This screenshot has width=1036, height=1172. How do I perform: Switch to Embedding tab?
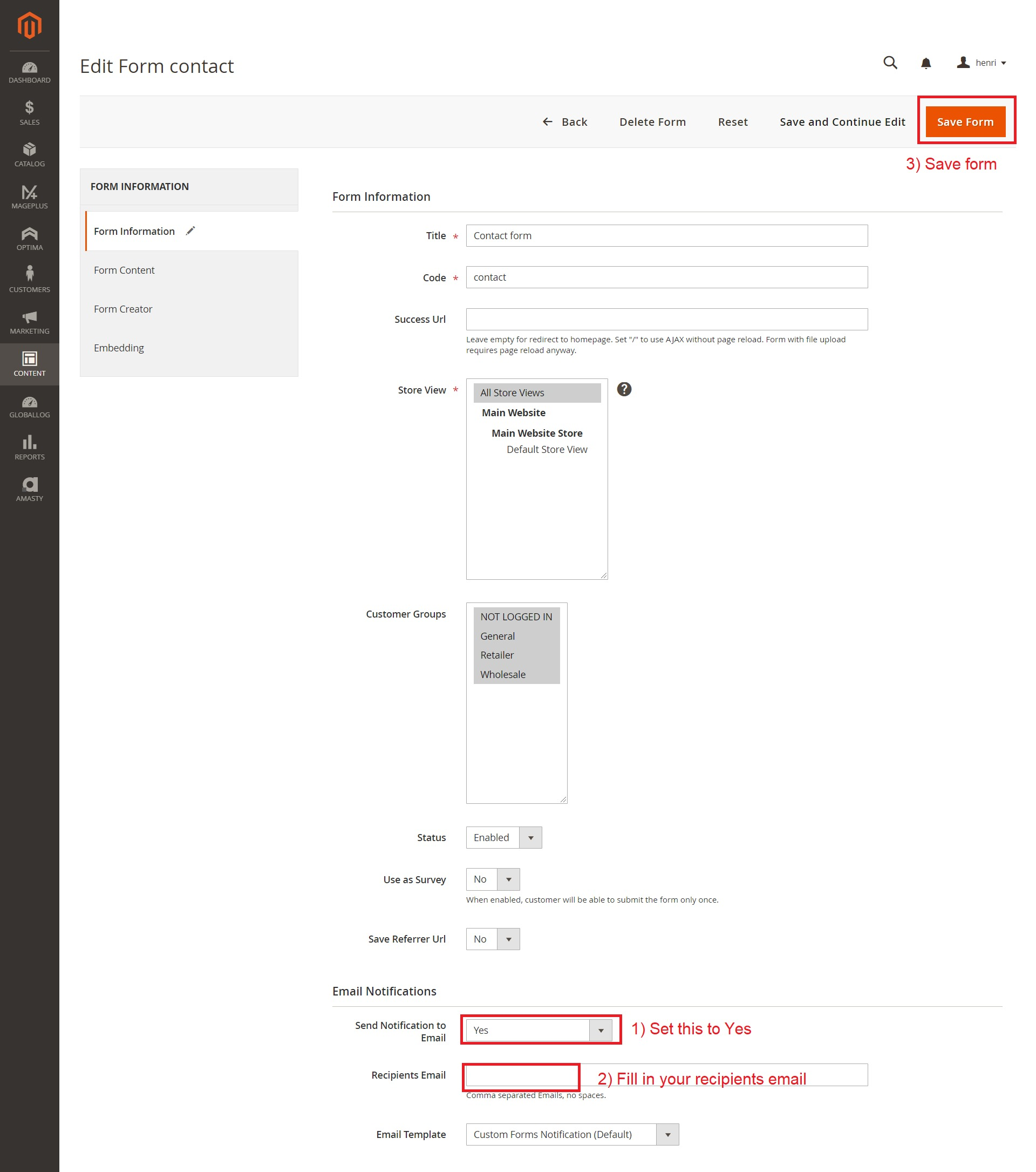coord(119,348)
